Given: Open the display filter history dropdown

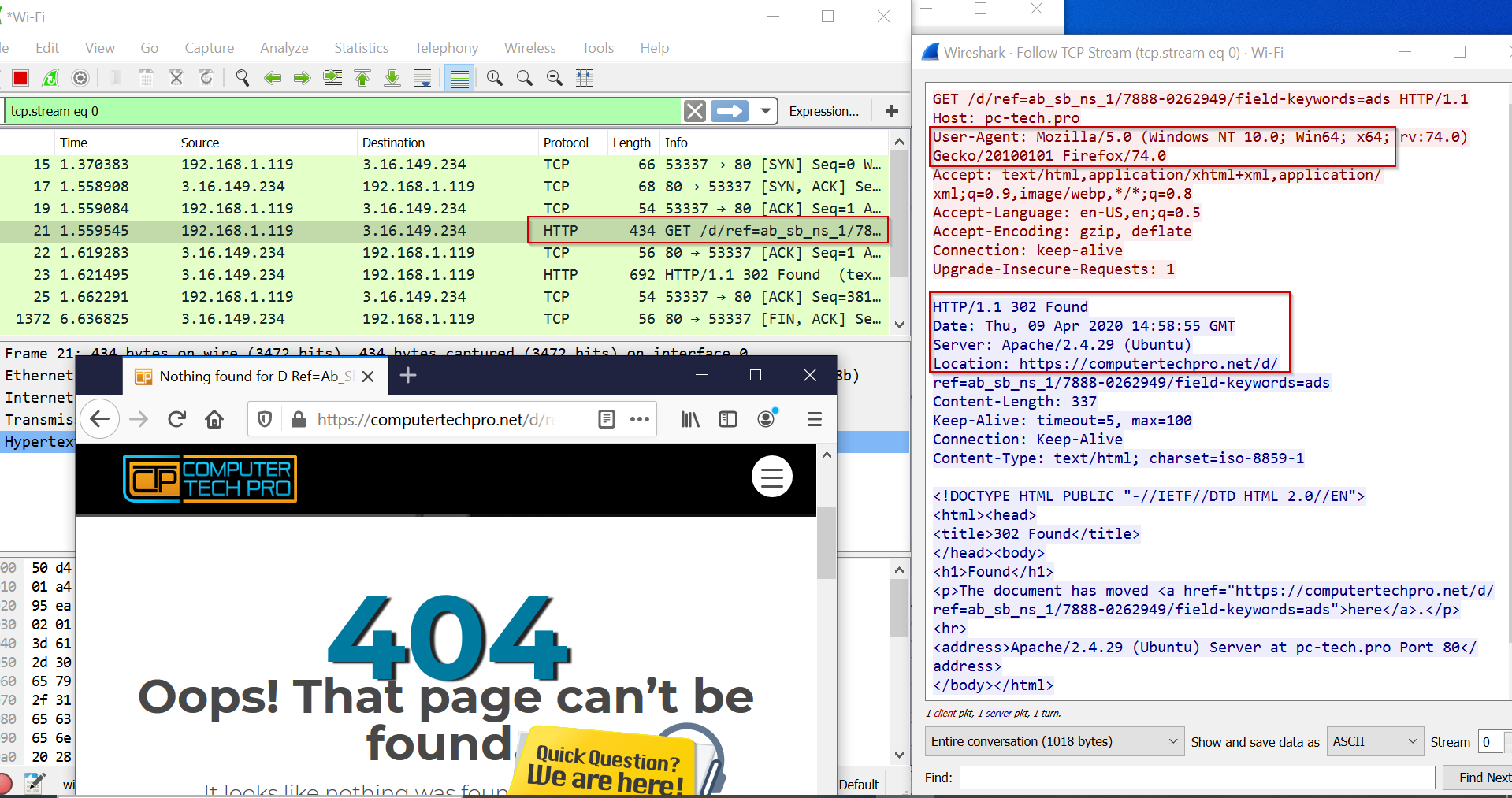Looking at the screenshot, I should tap(765, 111).
